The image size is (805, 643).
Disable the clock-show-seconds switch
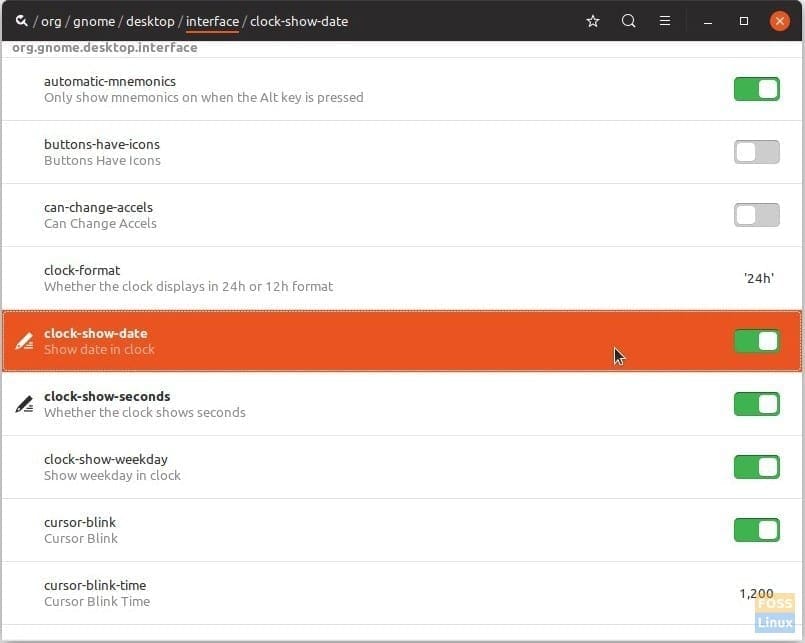coord(757,404)
